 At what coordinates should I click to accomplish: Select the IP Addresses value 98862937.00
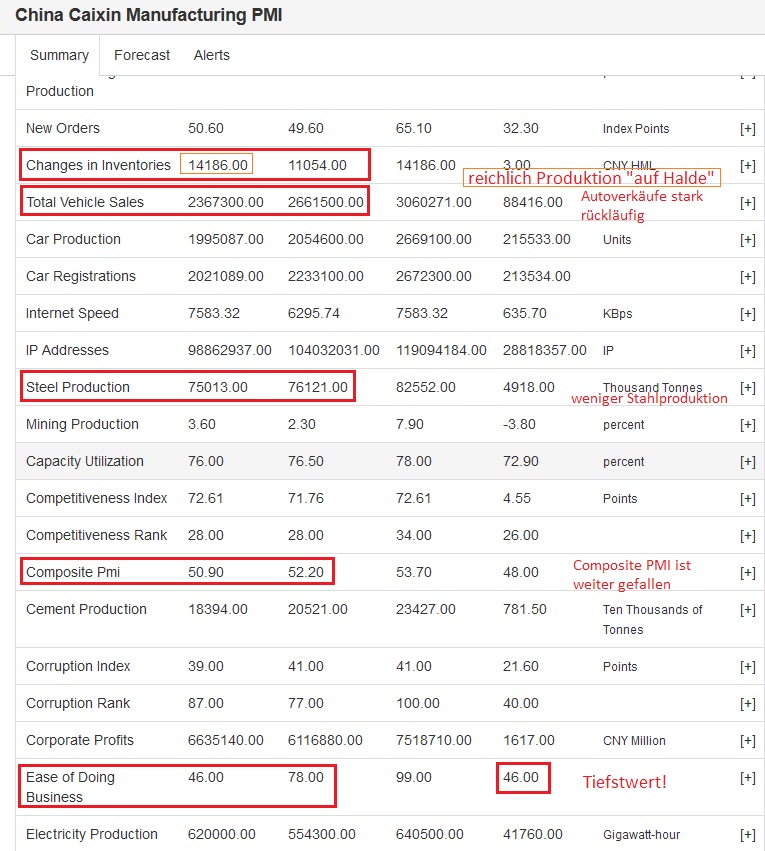pyautogui.click(x=230, y=350)
